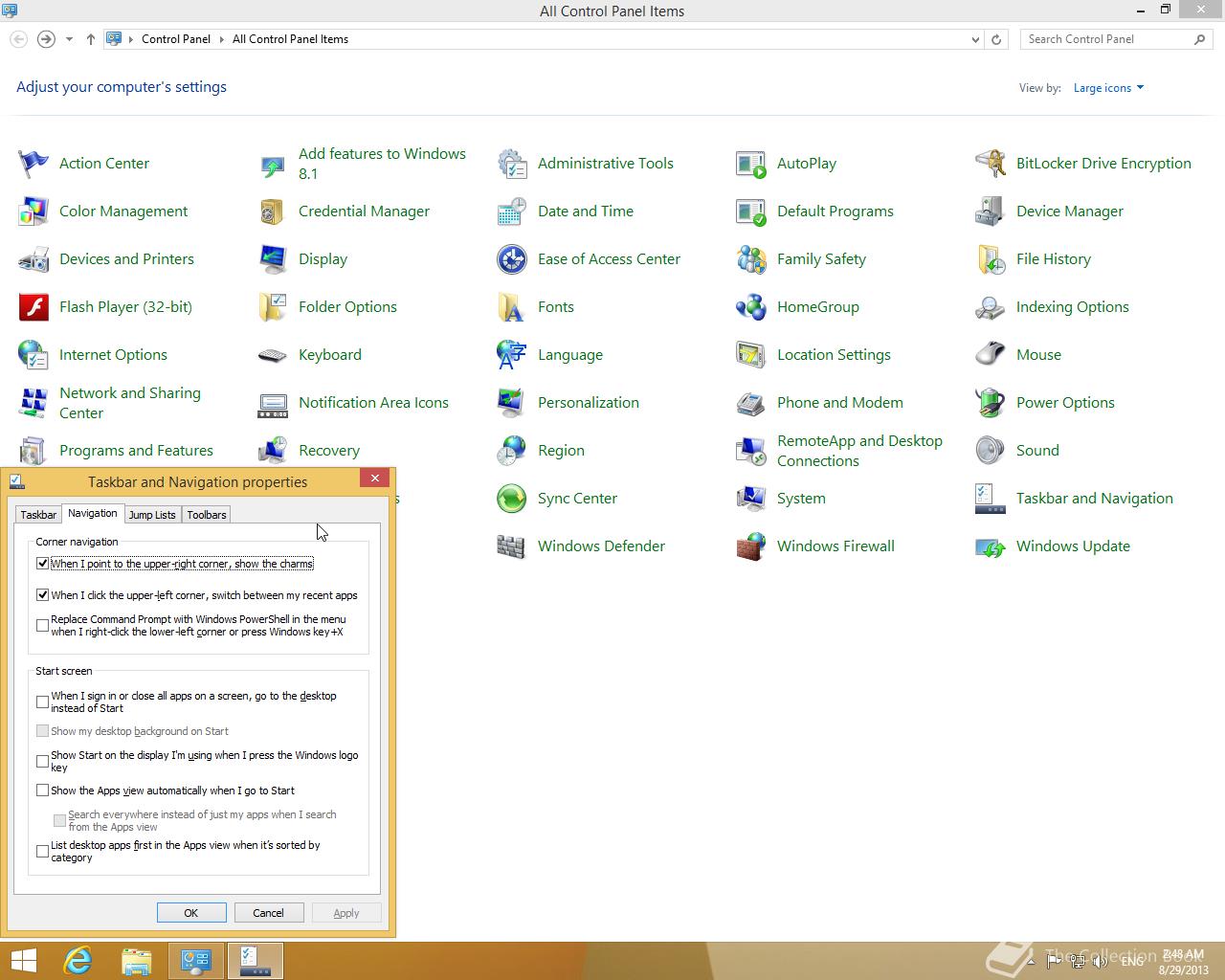The height and width of the screenshot is (980, 1225).
Task: Open the BitLocker Drive Encryption icon
Action: 991,164
